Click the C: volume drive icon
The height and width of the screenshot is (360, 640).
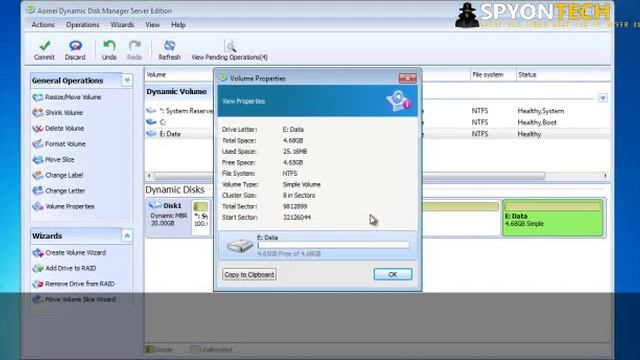[151, 122]
